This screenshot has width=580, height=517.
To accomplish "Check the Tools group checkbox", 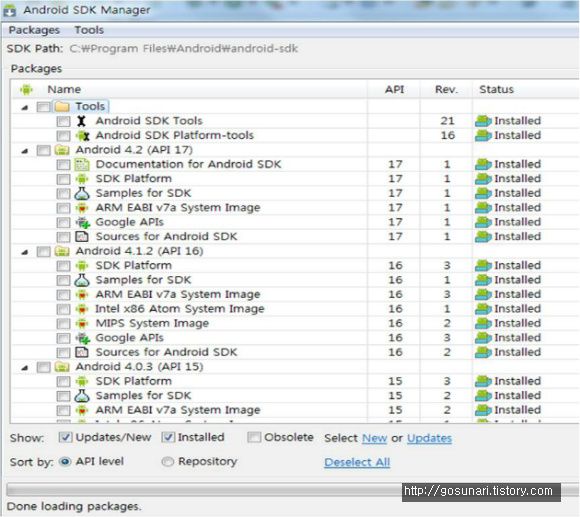I will point(44,107).
